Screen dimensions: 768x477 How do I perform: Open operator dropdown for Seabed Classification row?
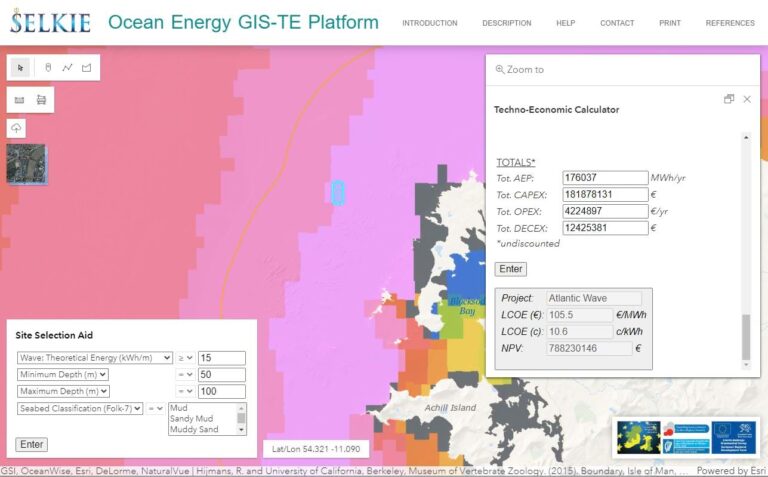pyautogui.click(x=155, y=408)
